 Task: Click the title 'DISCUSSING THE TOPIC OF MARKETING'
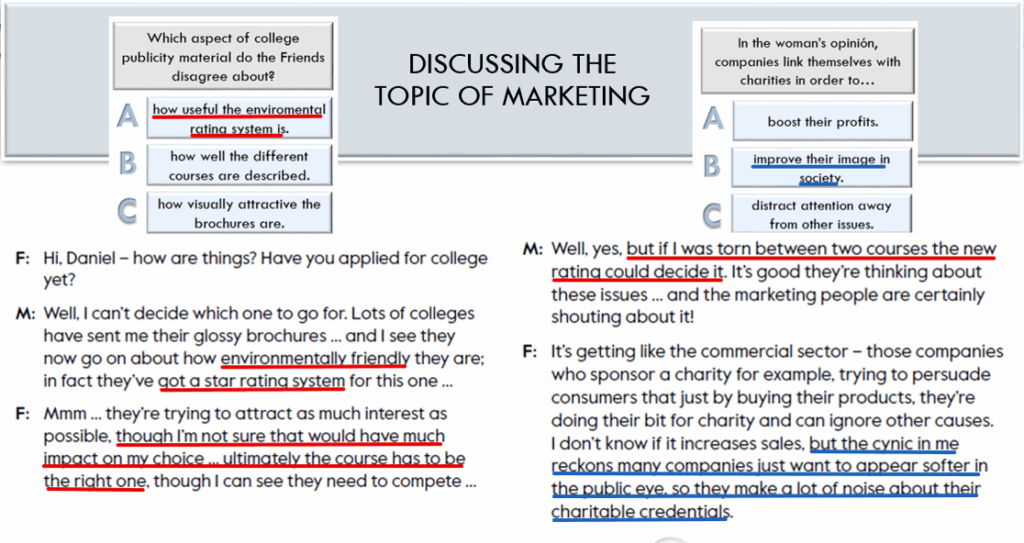pos(511,80)
